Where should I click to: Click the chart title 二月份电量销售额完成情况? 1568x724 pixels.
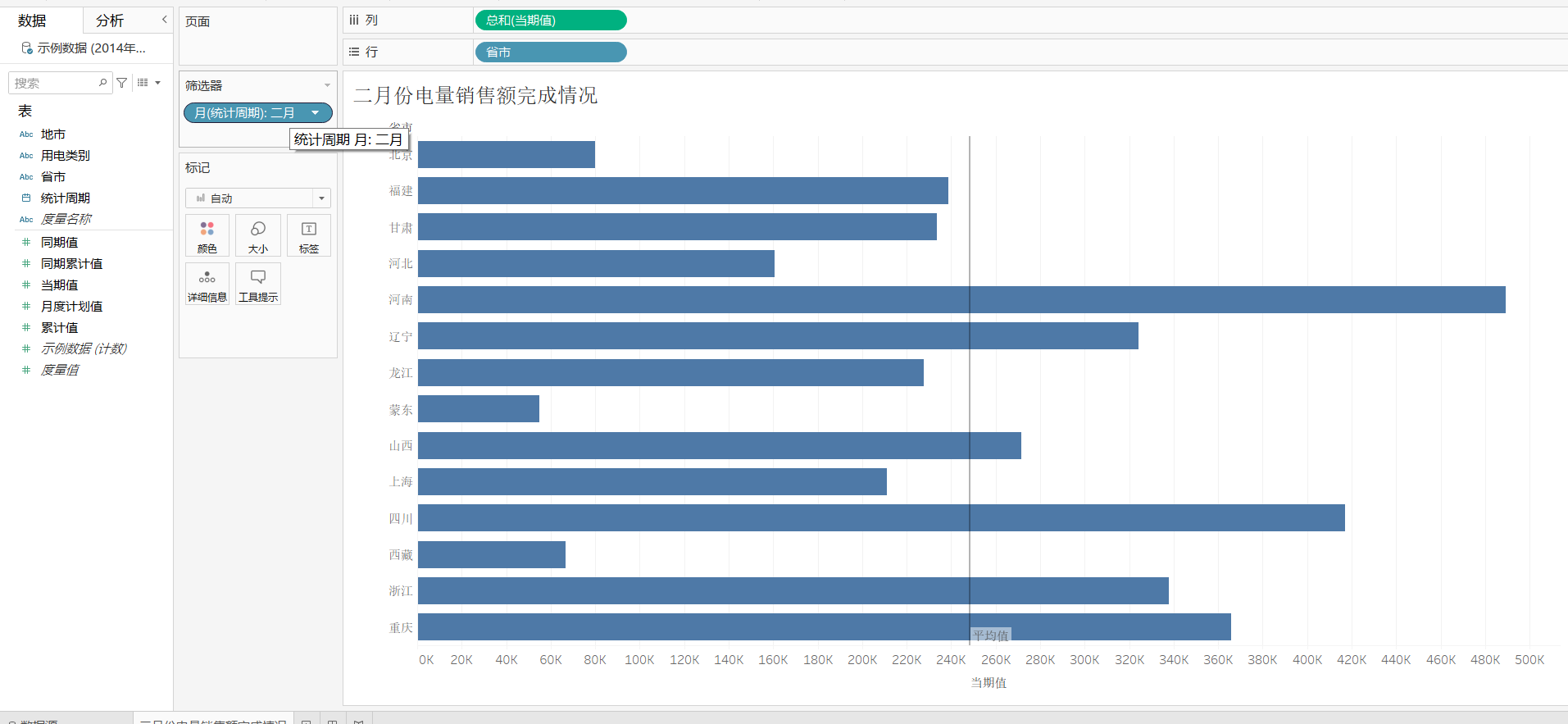click(x=475, y=96)
